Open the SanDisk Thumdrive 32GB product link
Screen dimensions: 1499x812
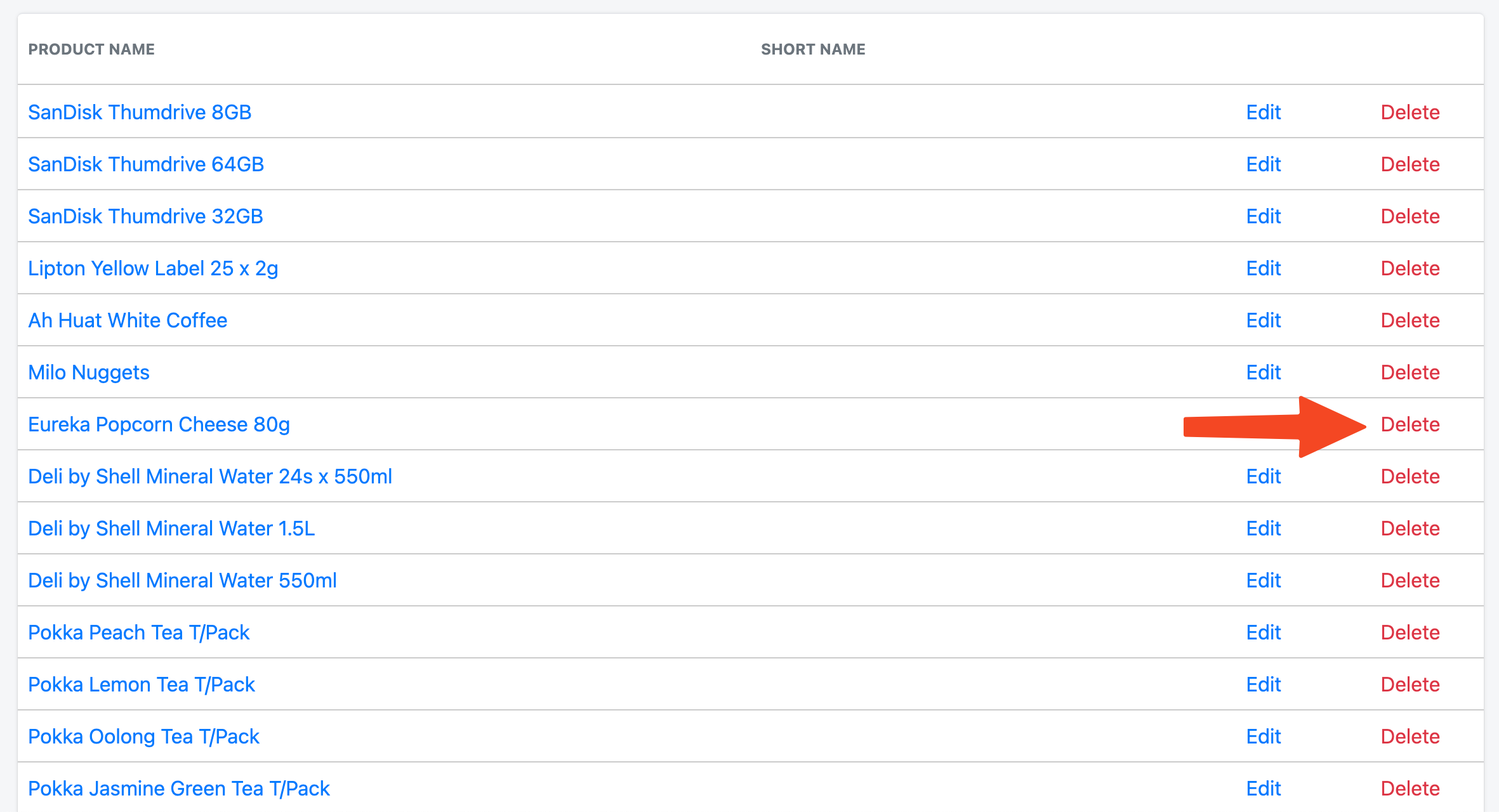pyautogui.click(x=145, y=216)
